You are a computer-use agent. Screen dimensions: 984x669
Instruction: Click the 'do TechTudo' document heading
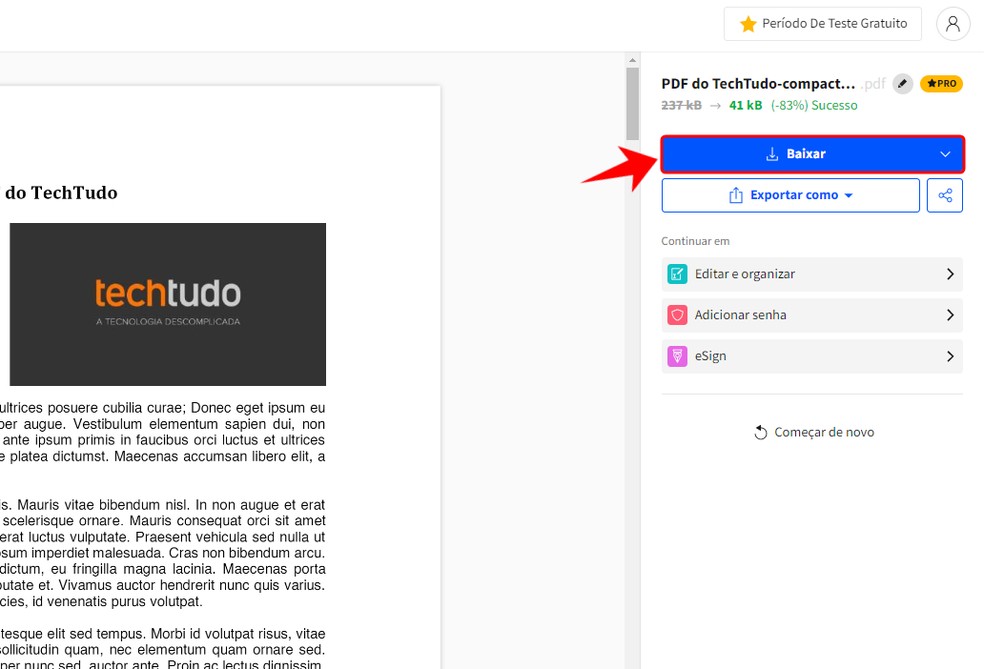pyautogui.click(x=61, y=193)
